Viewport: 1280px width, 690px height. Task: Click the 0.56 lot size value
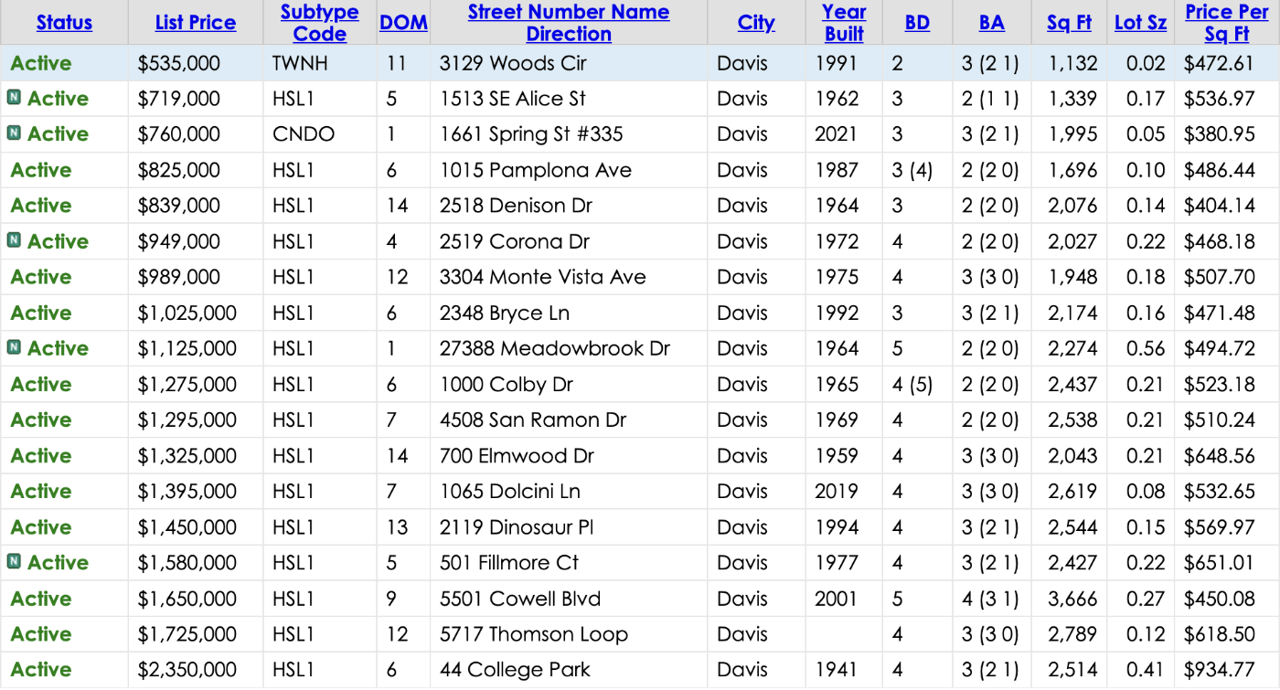pos(1145,349)
